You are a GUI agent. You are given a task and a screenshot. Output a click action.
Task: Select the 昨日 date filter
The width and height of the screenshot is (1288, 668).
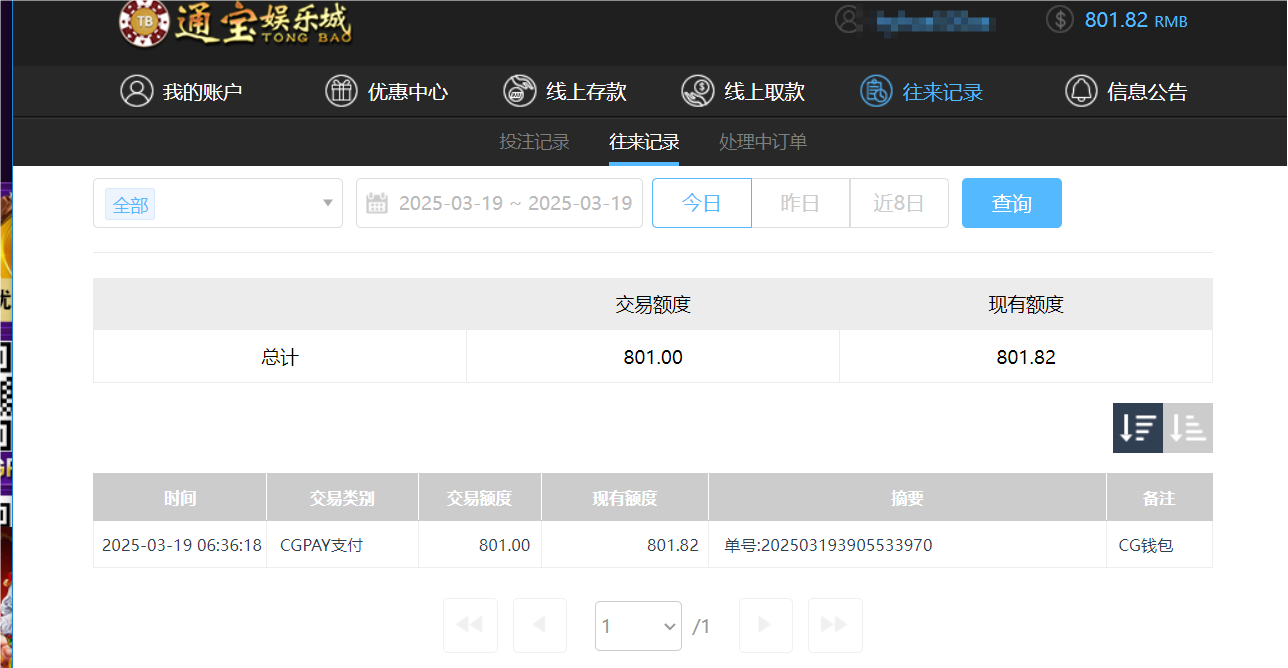click(800, 202)
